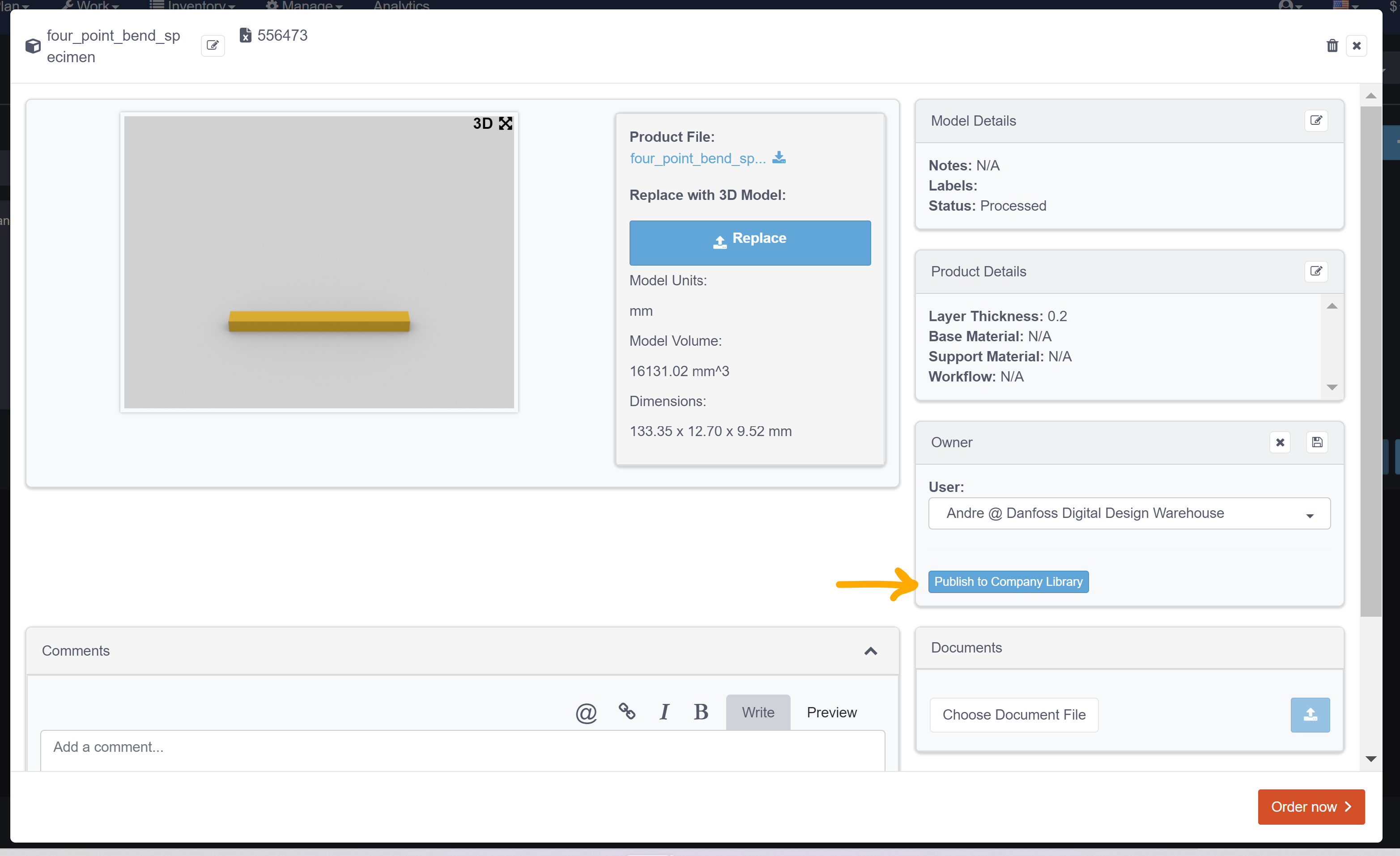Click the 3D model preview thumbnail
The width and height of the screenshot is (1400, 856).
319,263
